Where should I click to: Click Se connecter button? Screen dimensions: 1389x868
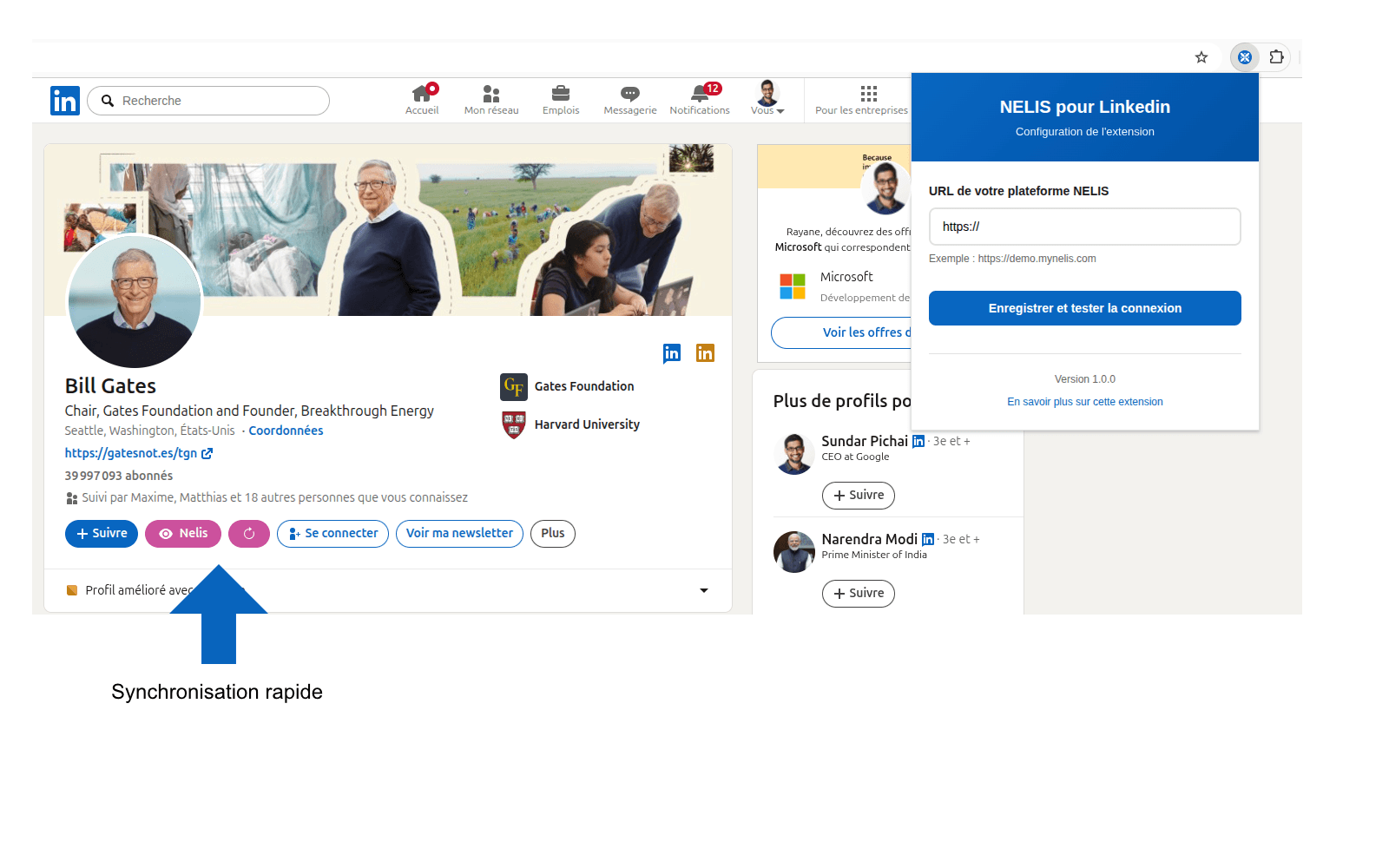pos(332,534)
